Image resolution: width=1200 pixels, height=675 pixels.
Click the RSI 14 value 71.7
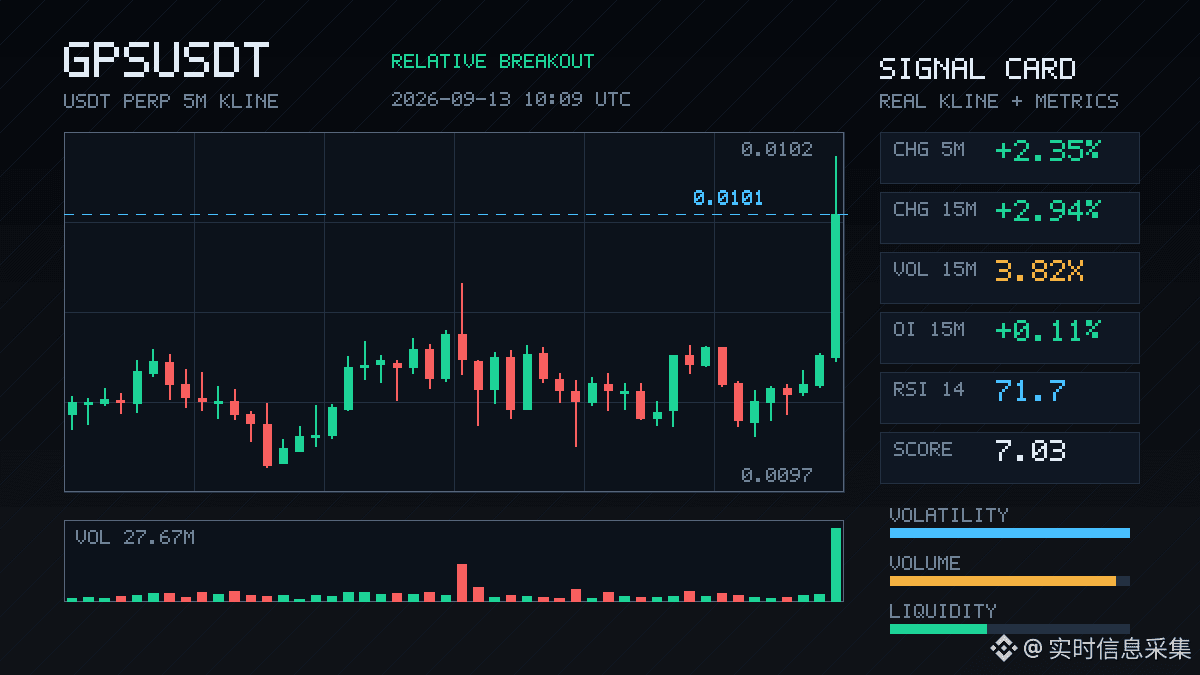[1030, 391]
